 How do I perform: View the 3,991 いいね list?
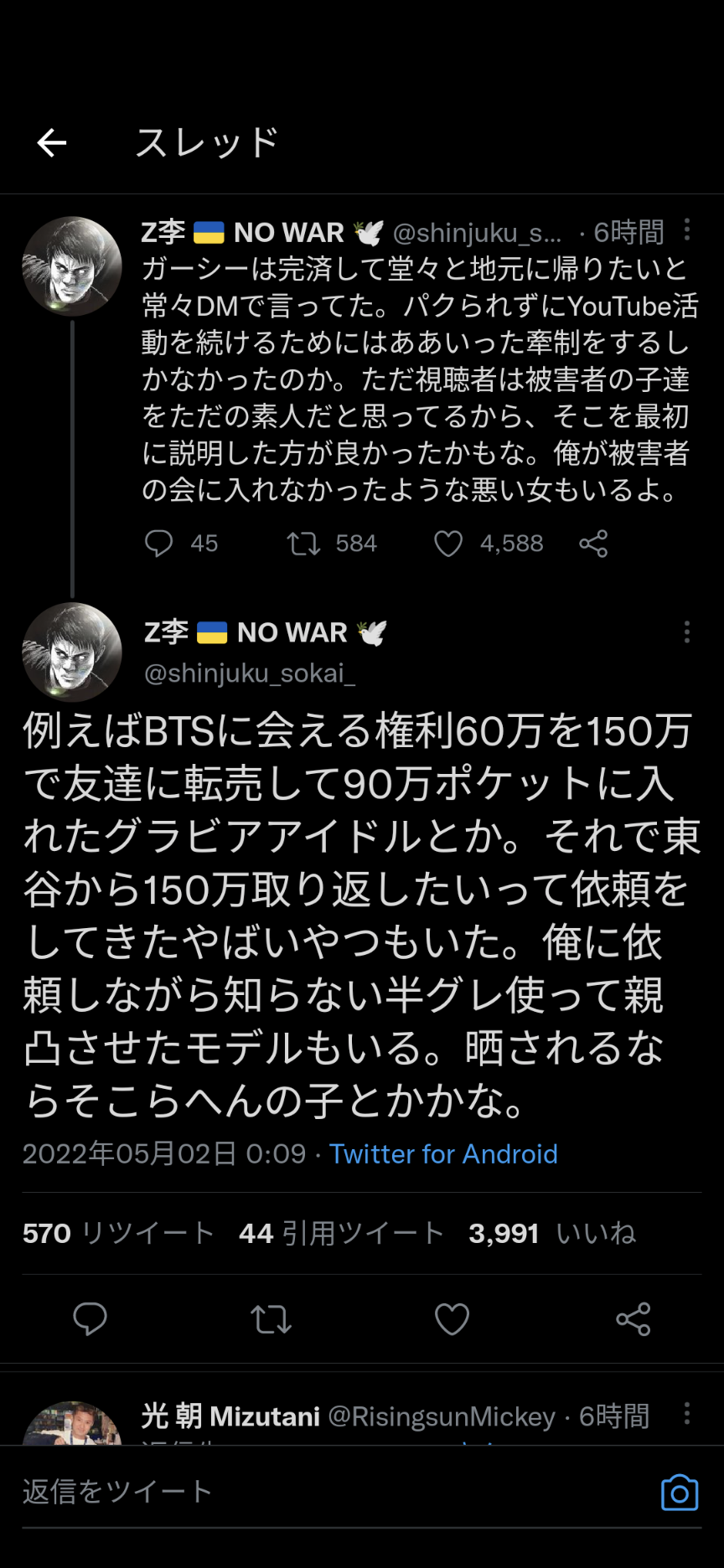pyautogui.click(x=552, y=1233)
